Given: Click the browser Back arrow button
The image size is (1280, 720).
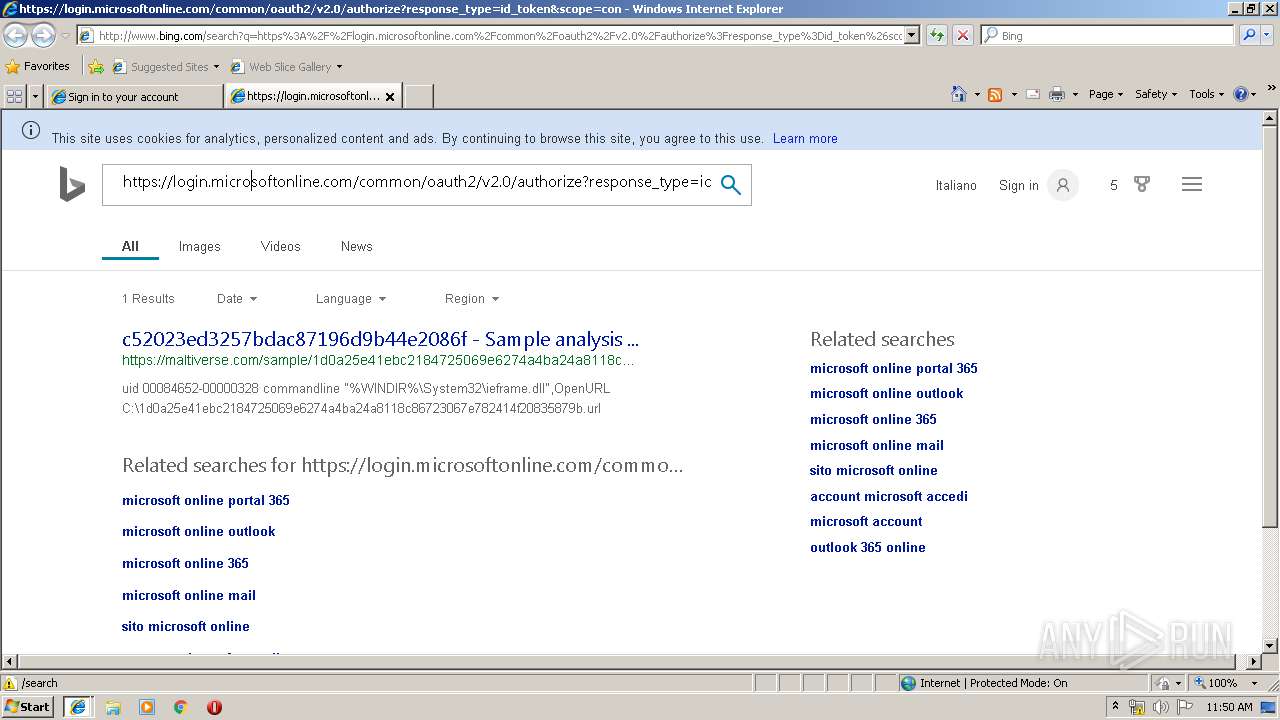Looking at the screenshot, I should click(15, 35).
